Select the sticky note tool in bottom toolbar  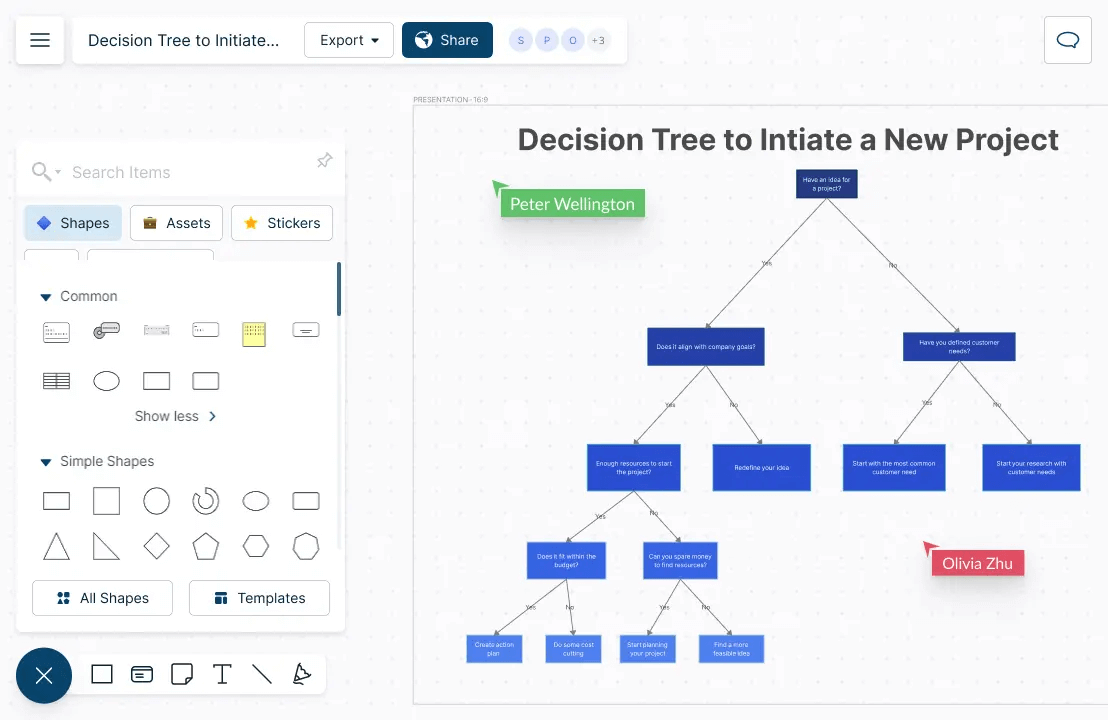182,674
